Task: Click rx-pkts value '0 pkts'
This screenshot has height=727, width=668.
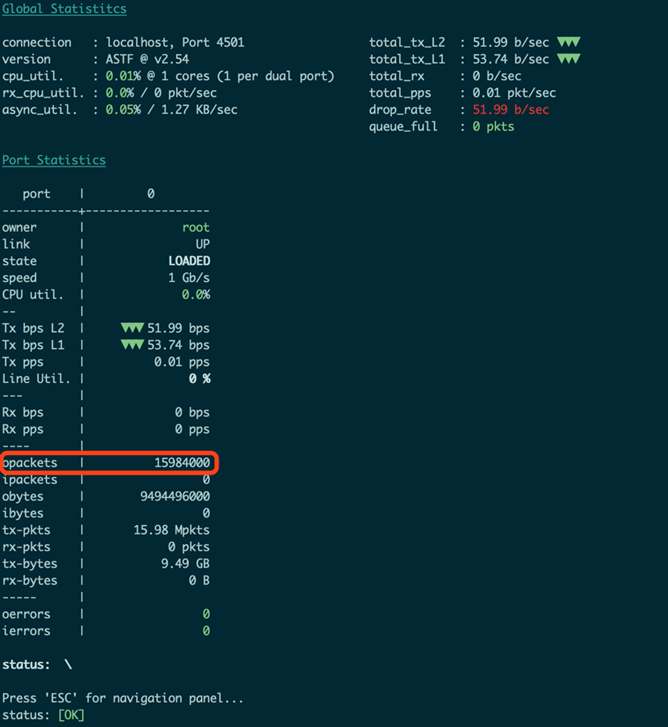Action: point(189,547)
